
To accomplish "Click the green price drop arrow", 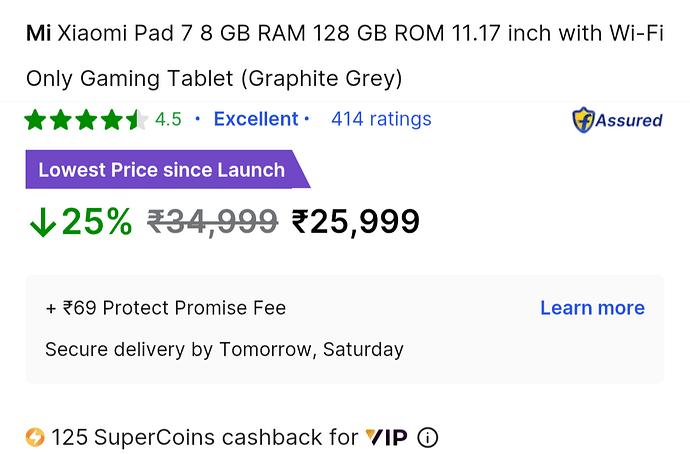I will [x=43, y=222].
